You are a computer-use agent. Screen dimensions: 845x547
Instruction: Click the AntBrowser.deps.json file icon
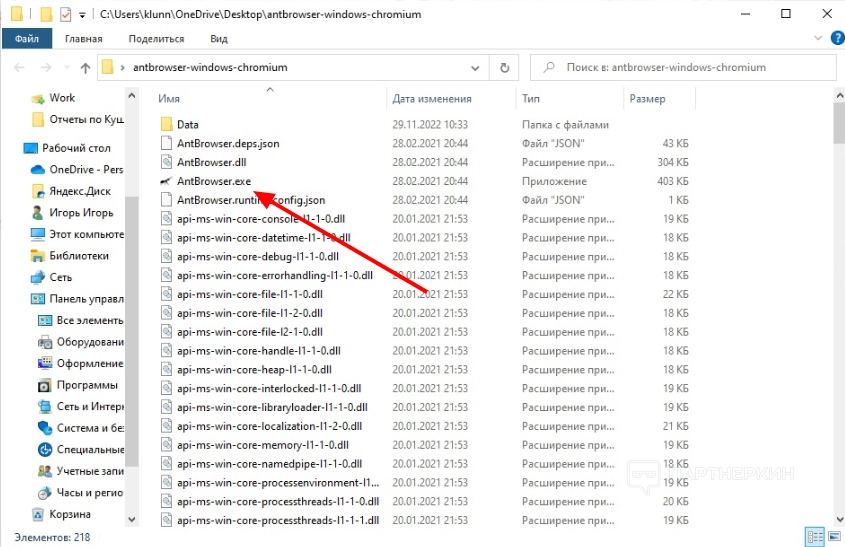pos(167,144)
